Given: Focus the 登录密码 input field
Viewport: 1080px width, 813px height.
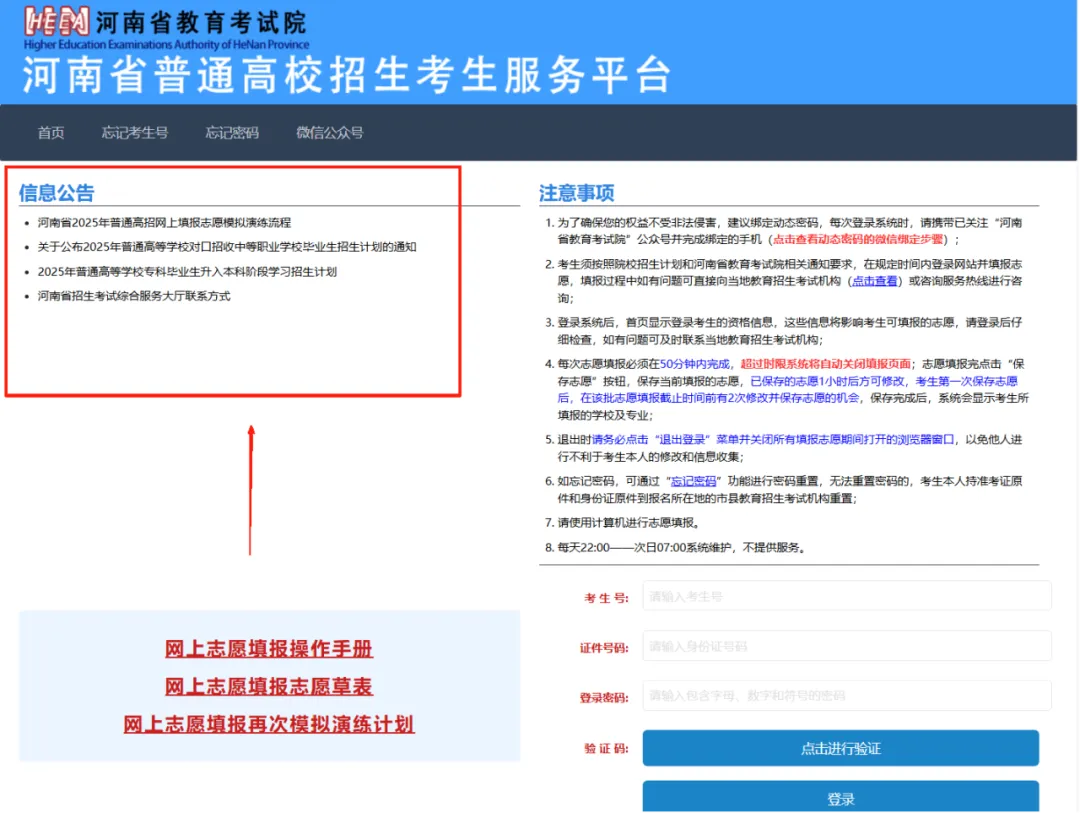Looking at the screenshot, I should click(x=847, y=696).
